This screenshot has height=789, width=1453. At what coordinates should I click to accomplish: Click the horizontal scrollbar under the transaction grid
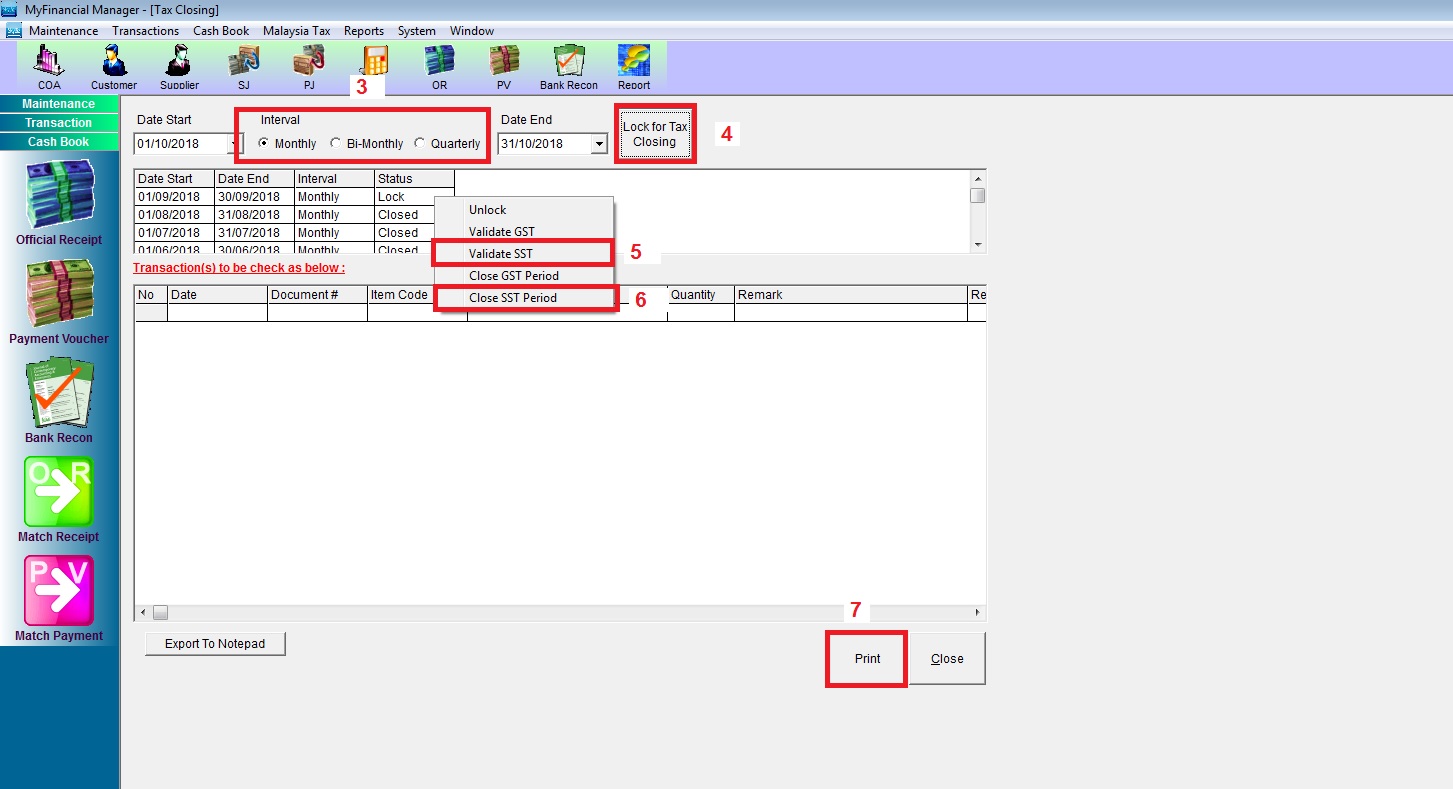[560, 612]
